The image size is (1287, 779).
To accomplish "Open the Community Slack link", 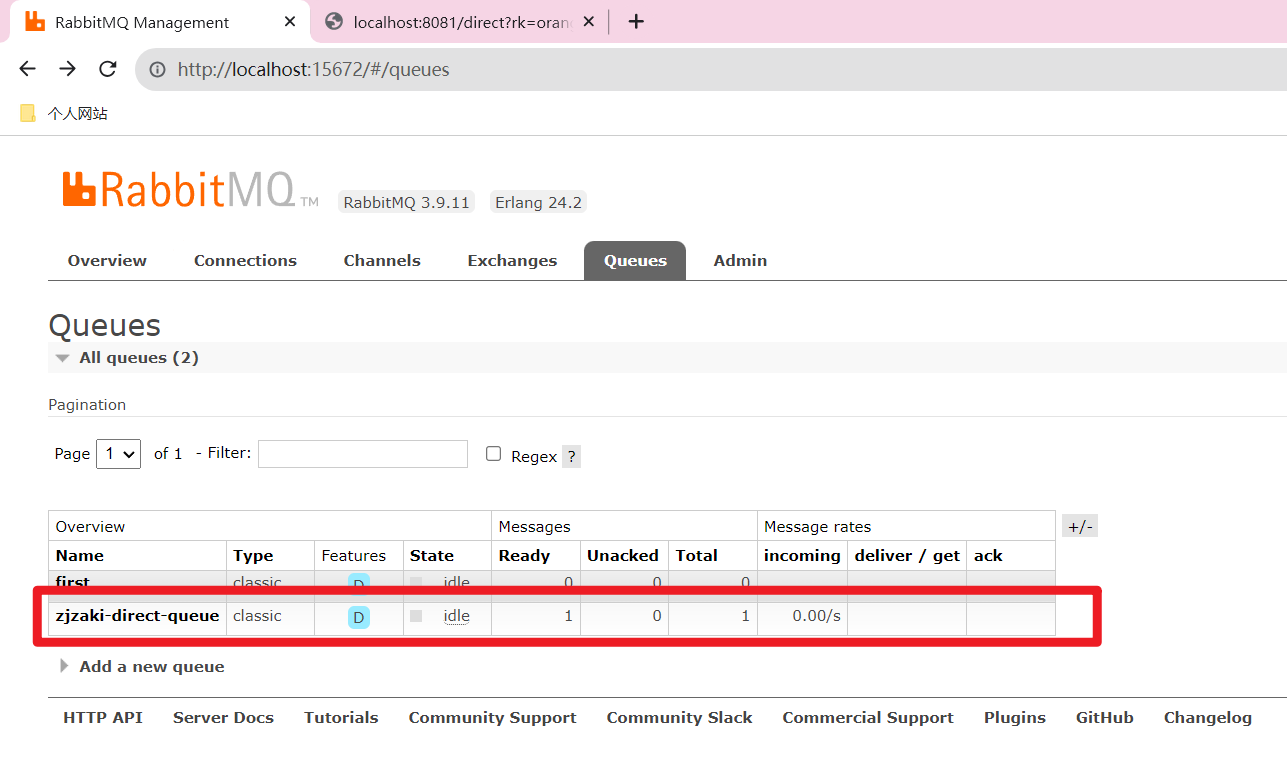I will click(x=679, y=718).
